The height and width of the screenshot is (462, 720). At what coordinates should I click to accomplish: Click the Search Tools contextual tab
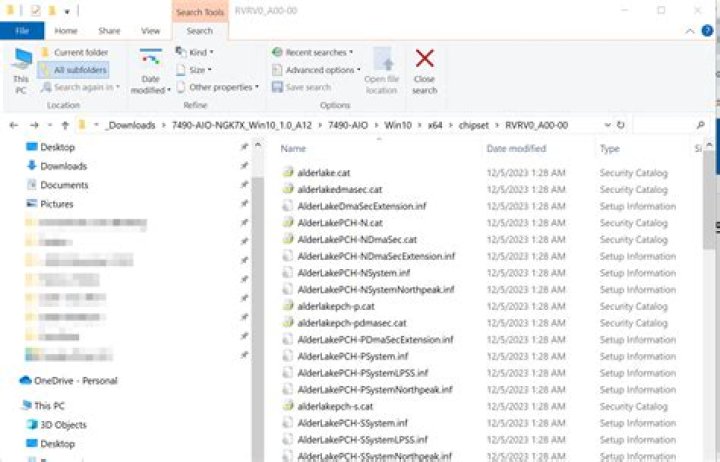(200, 12)
